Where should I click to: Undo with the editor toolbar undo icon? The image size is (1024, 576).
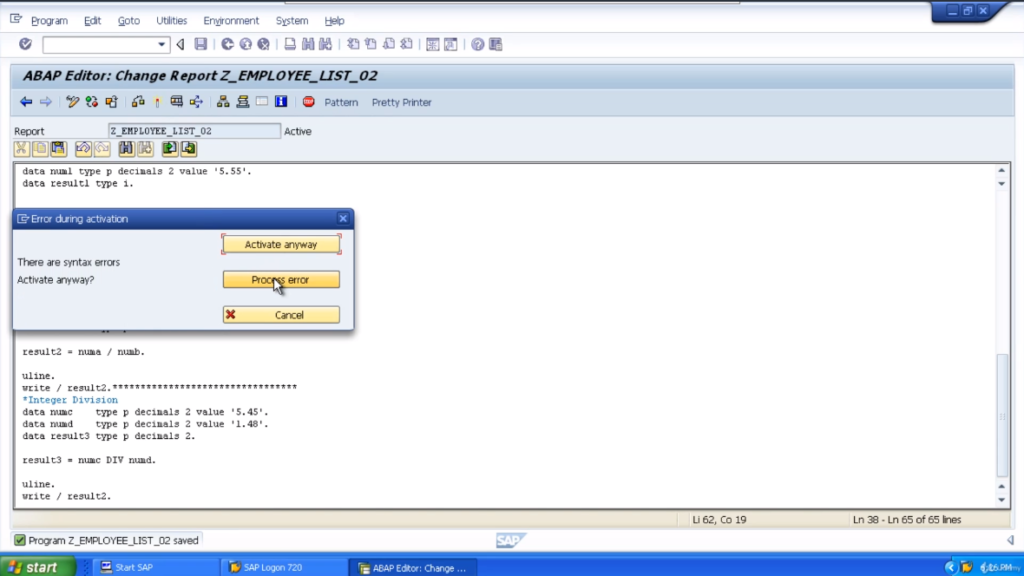pyautogui.click(x=83, y=149)
